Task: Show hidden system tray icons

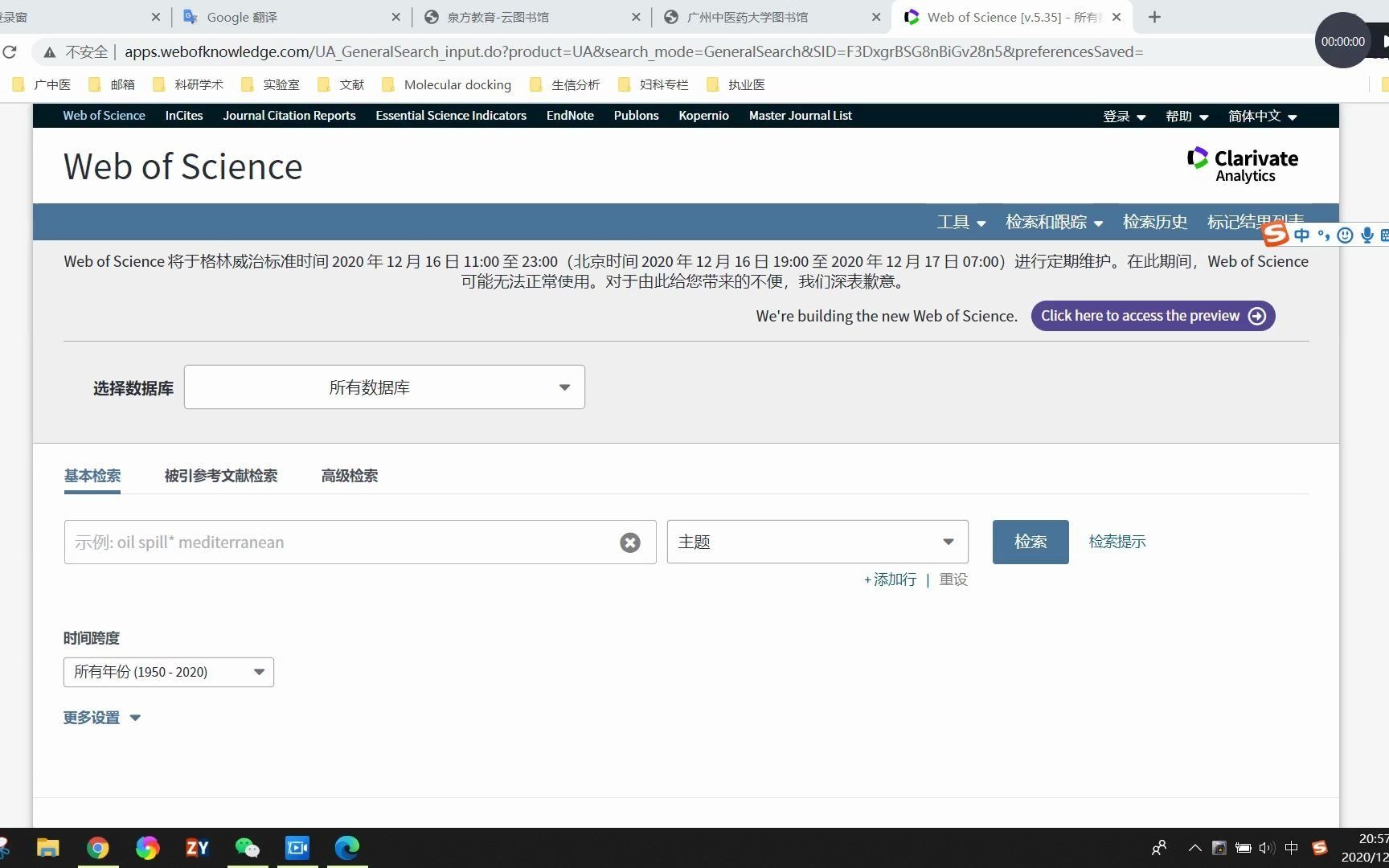Action: click(1195, 848)
